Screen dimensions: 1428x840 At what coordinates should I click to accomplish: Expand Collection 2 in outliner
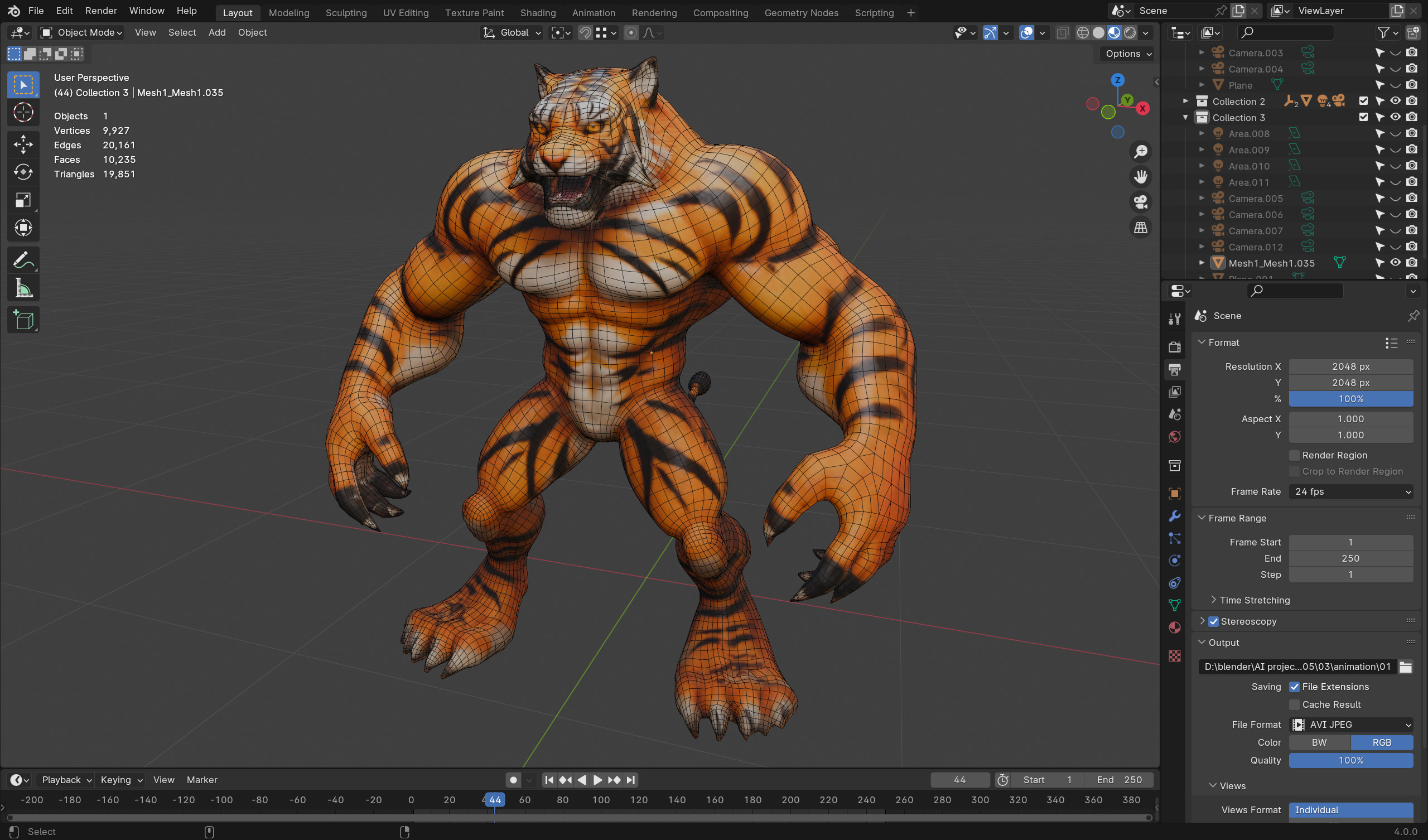pos(1185,102)
